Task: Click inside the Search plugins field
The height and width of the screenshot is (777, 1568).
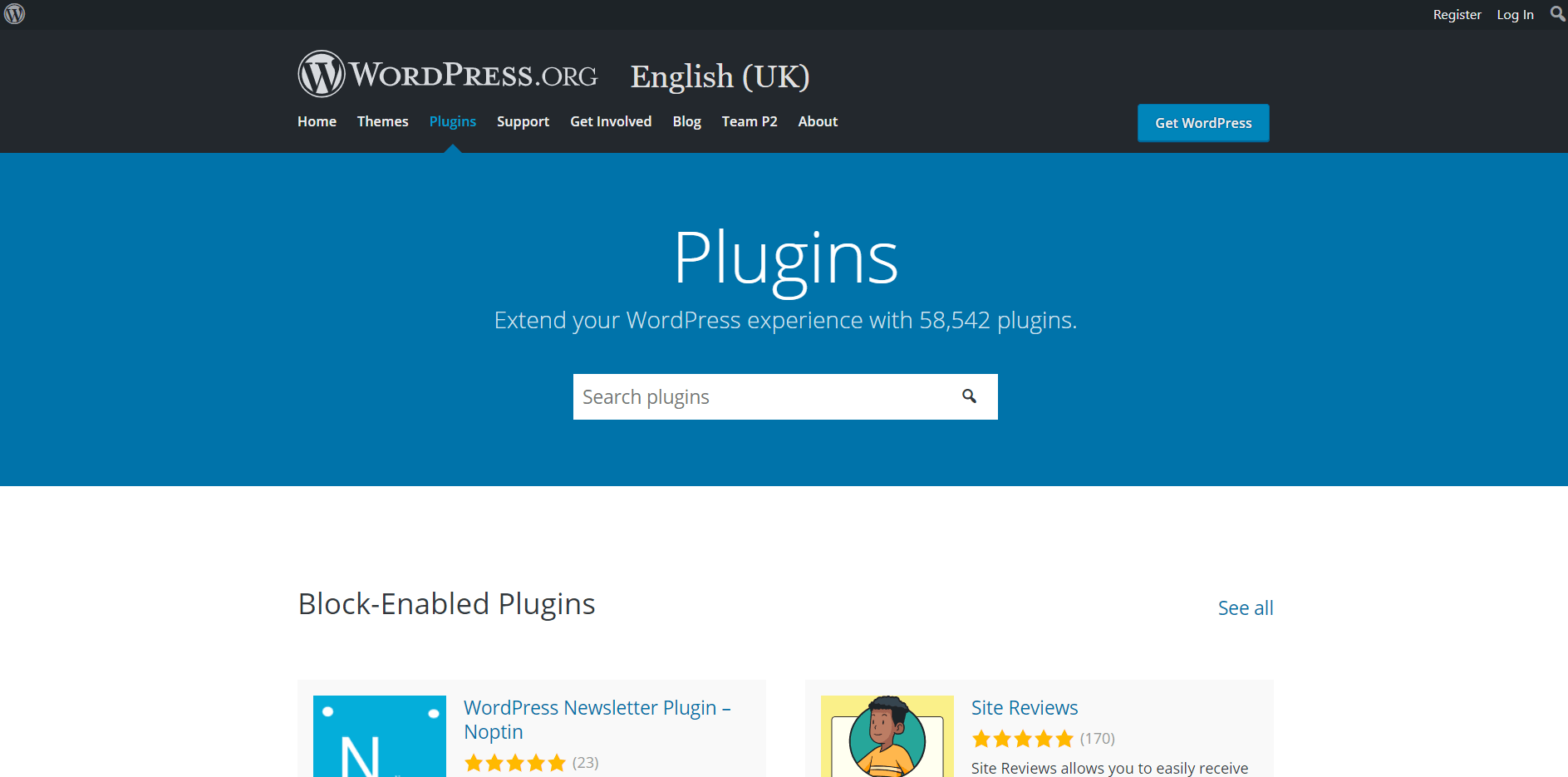Action: pyautogui.click(x=748, y=396)
